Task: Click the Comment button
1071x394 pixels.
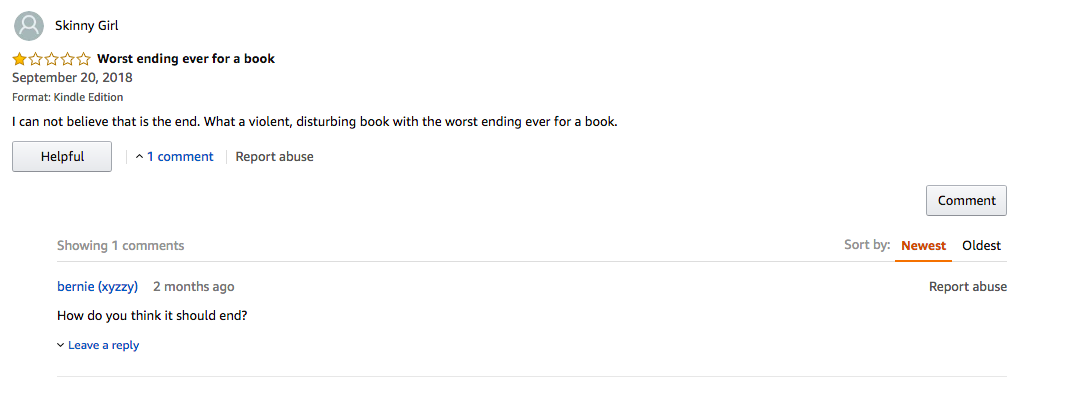Action: coord(966,201)
